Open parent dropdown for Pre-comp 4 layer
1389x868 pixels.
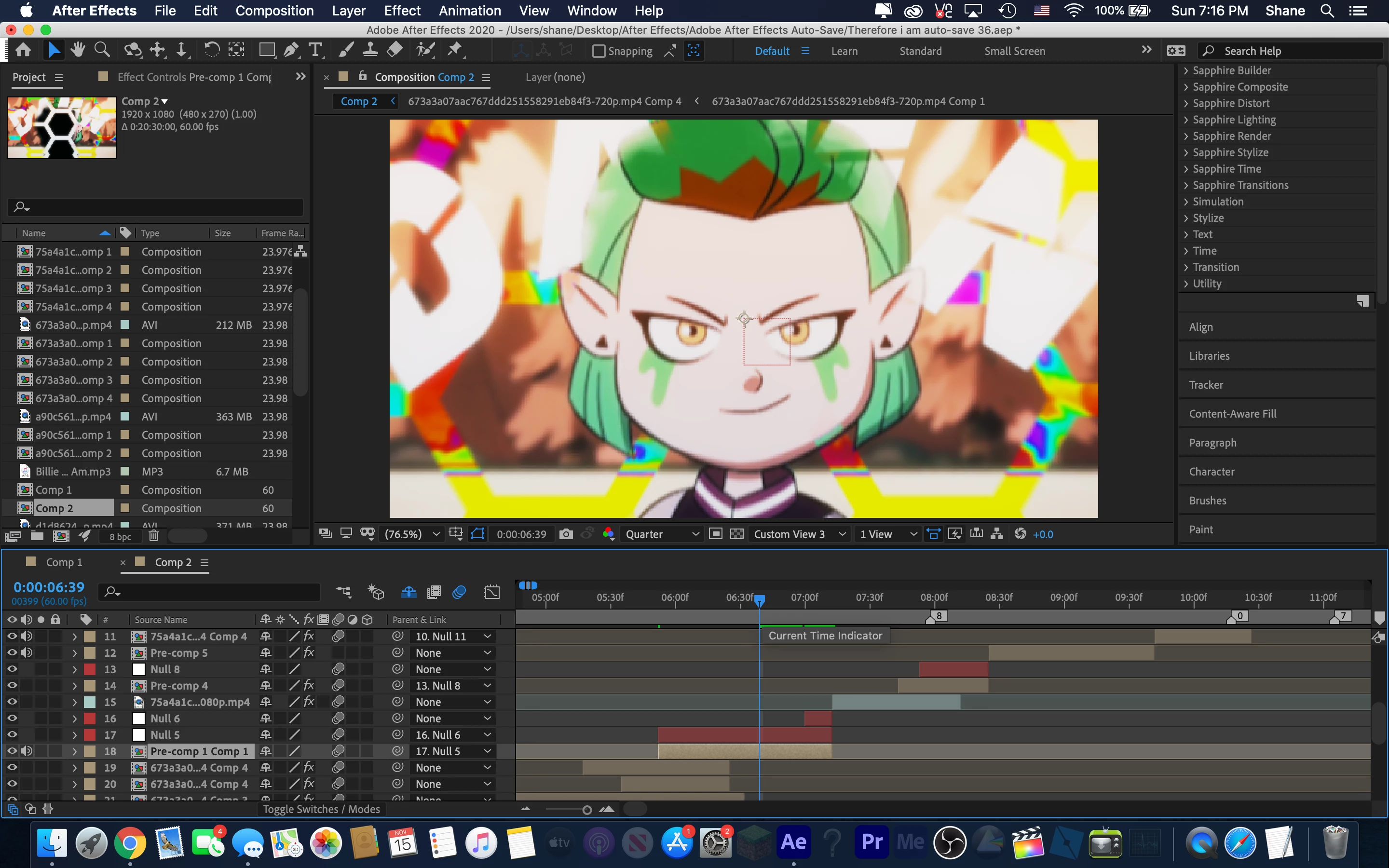pos(453,685)
